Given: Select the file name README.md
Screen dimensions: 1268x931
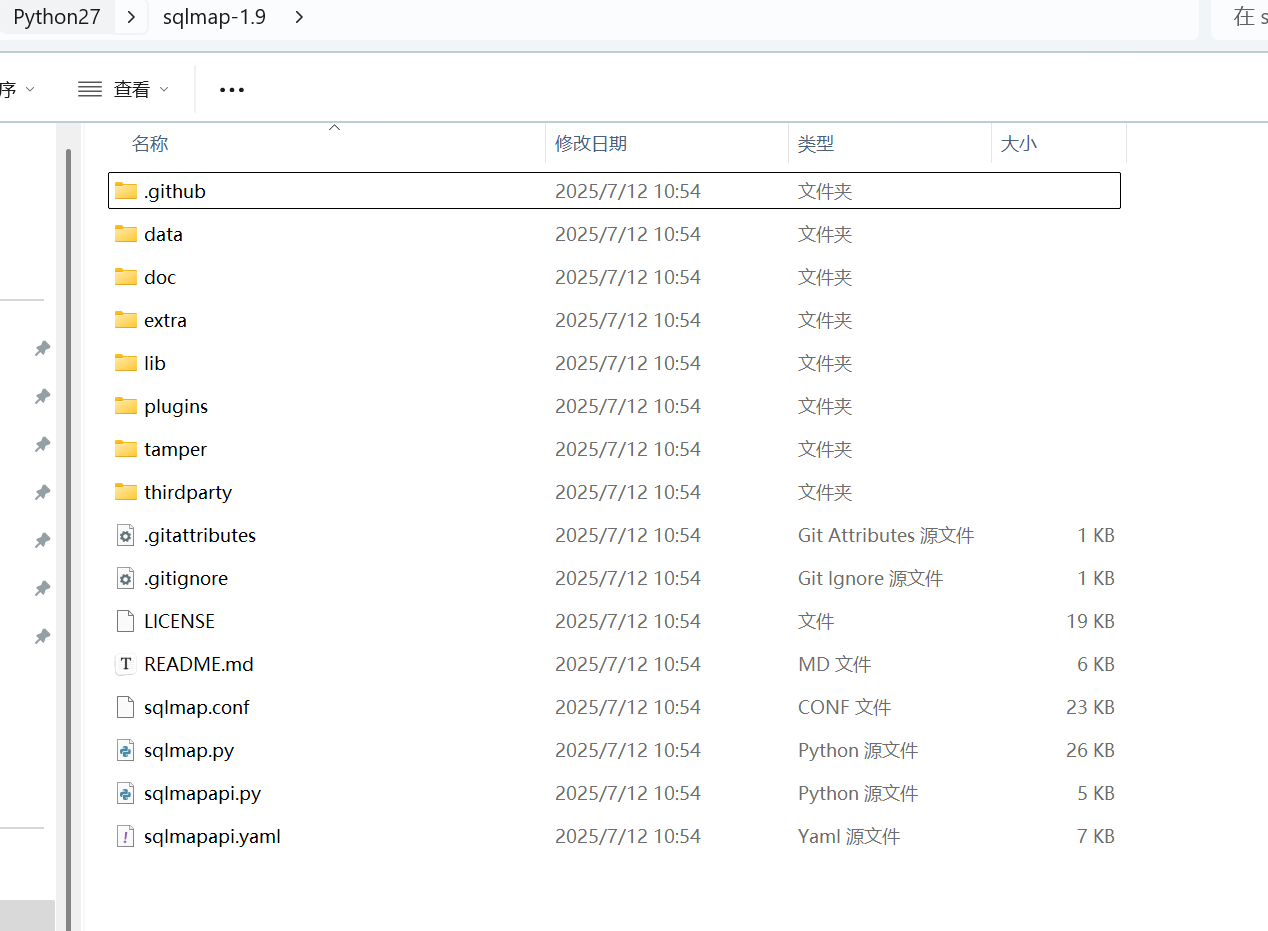Looking at the screenshot, I should click(x=199, y=664).
